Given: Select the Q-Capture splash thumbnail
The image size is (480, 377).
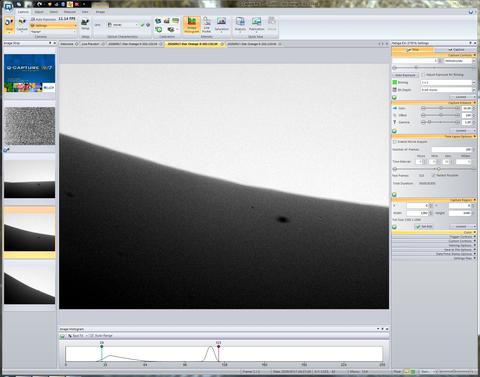Looking at the screenshot, I should point(30,73).
